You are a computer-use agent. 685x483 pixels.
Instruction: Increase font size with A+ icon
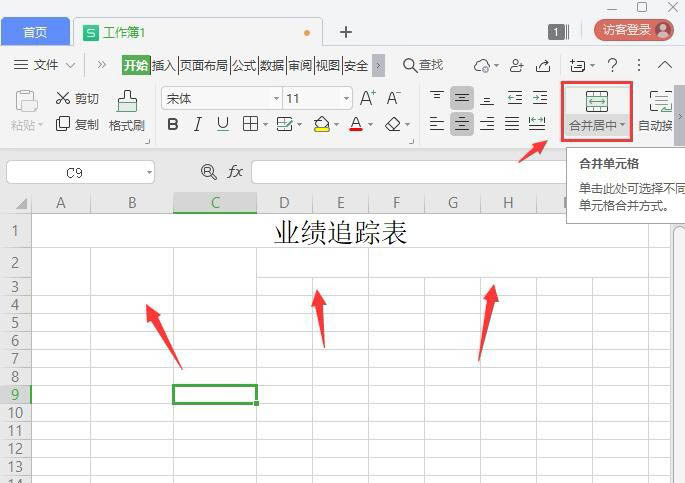367,98
